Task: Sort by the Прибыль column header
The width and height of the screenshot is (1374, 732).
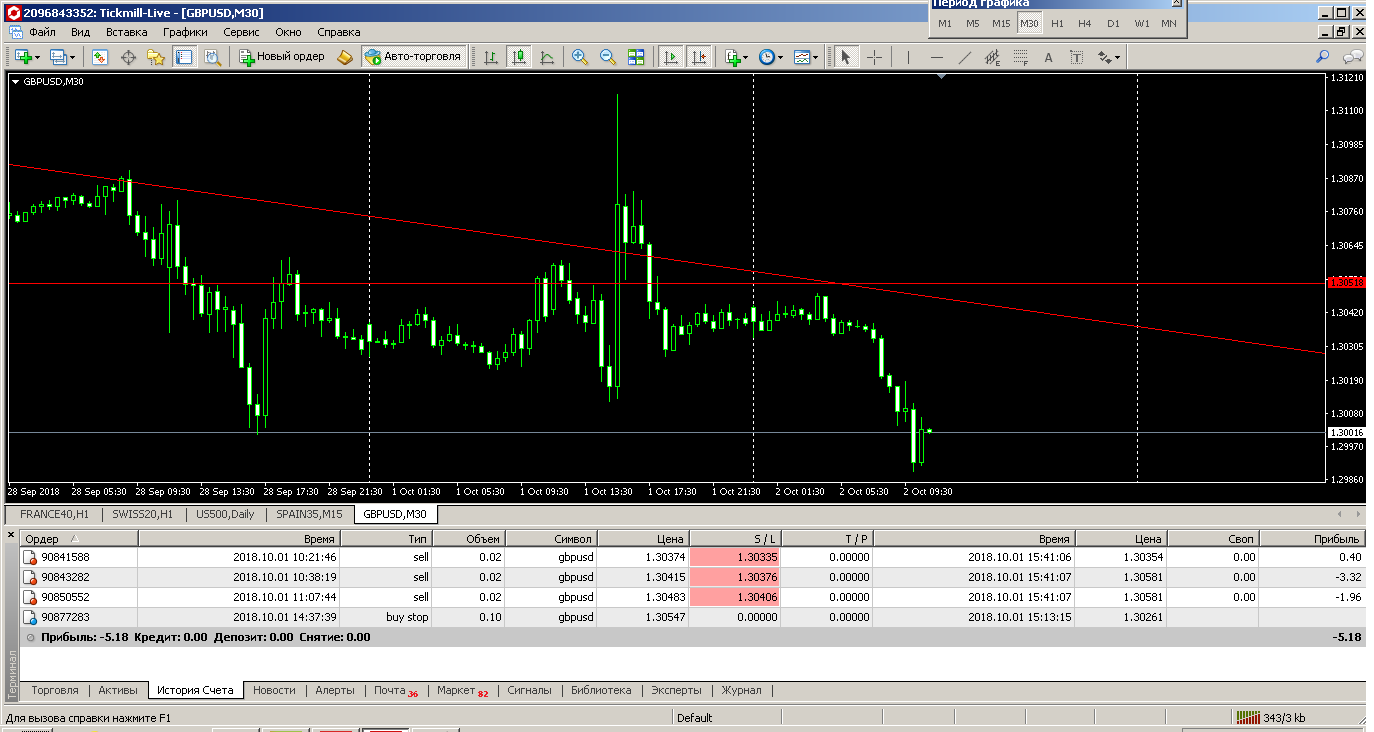Action: 1312,539
